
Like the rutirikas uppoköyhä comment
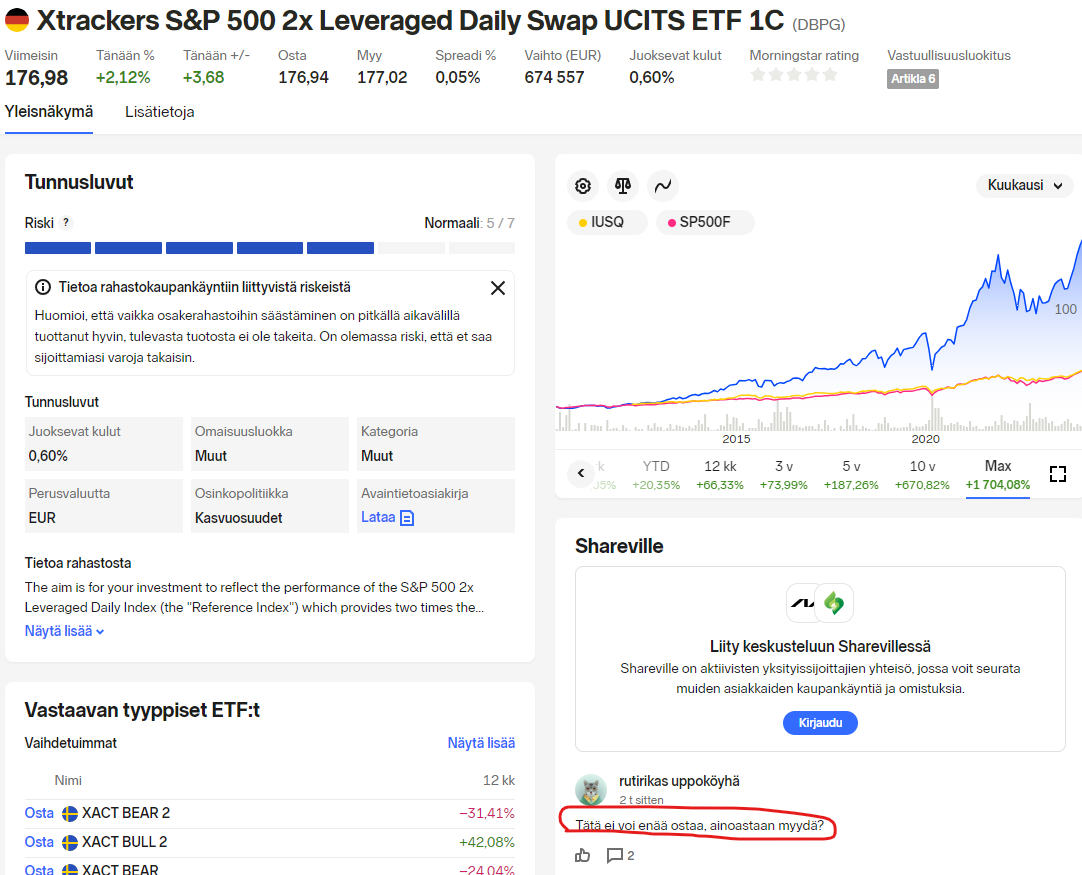pyautogui.click(x=583, y=855)
